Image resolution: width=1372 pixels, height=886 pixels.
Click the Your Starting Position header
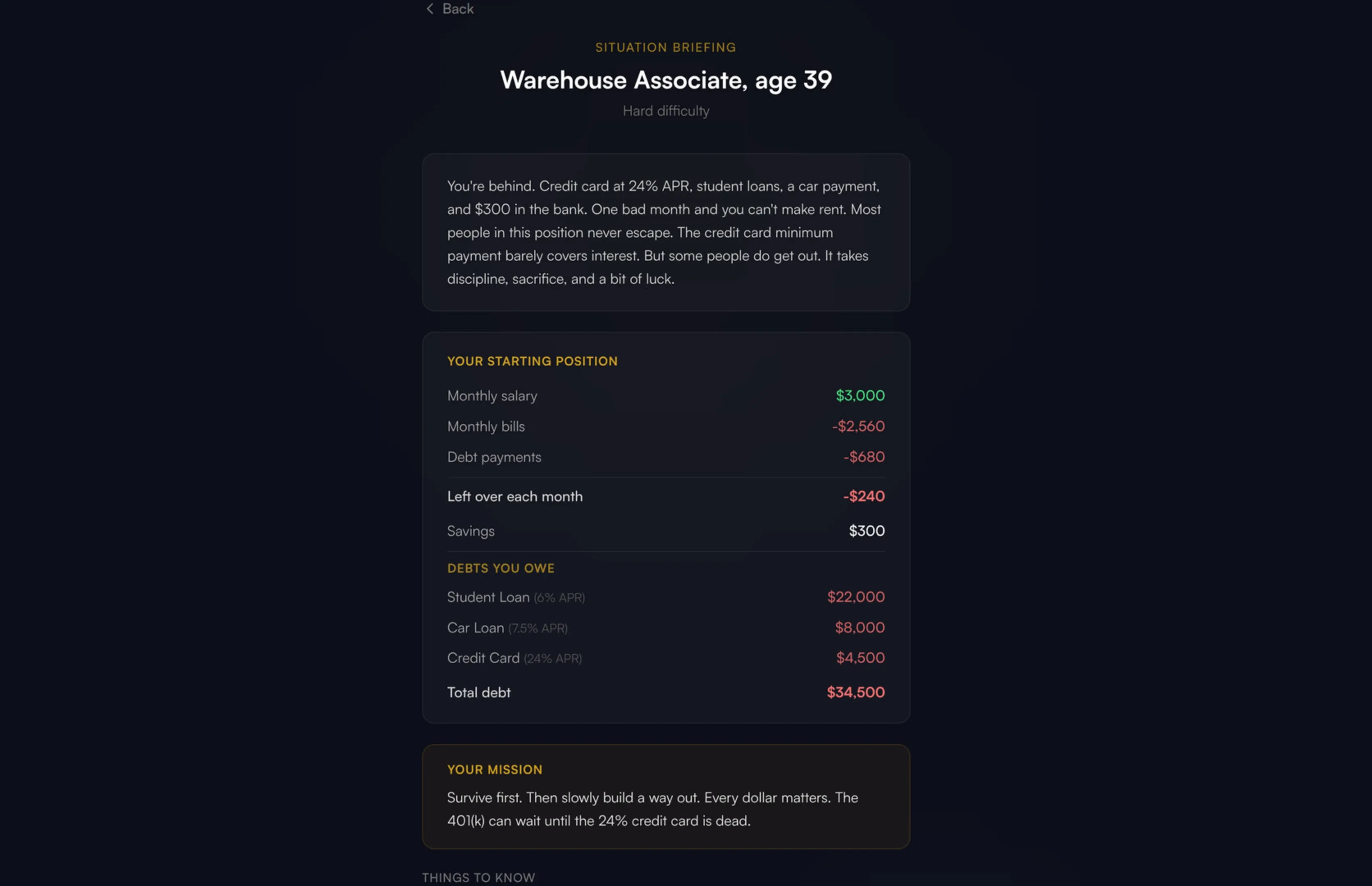click(x=532, y=361)
